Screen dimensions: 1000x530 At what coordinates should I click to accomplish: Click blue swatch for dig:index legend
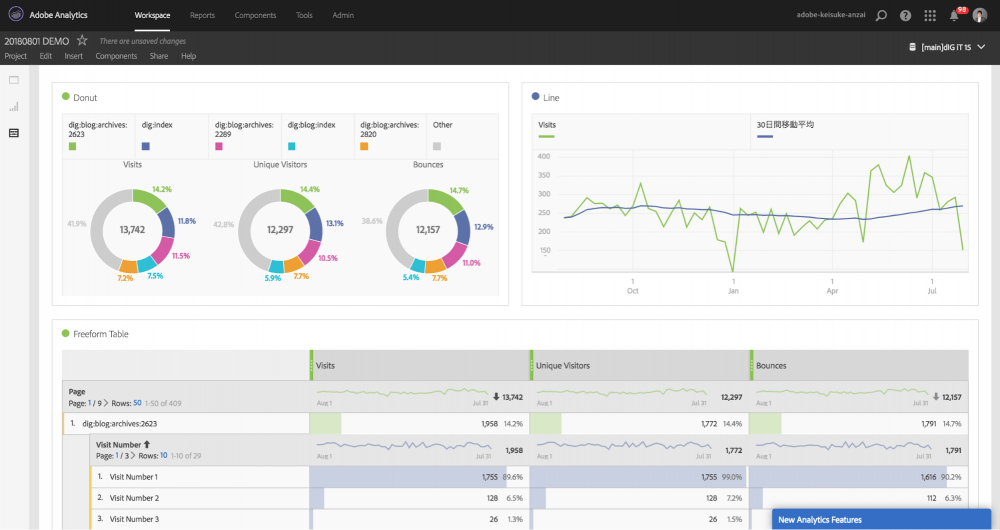pos(145,146)
